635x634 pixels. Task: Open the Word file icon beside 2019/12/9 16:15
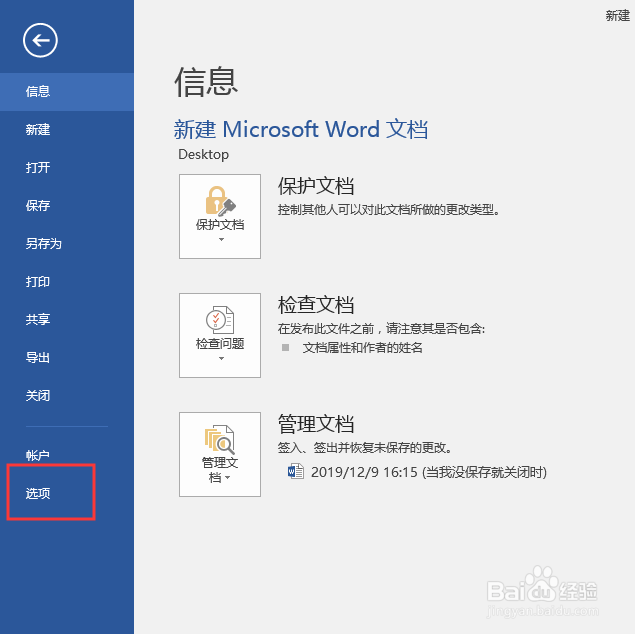point(296,472)
